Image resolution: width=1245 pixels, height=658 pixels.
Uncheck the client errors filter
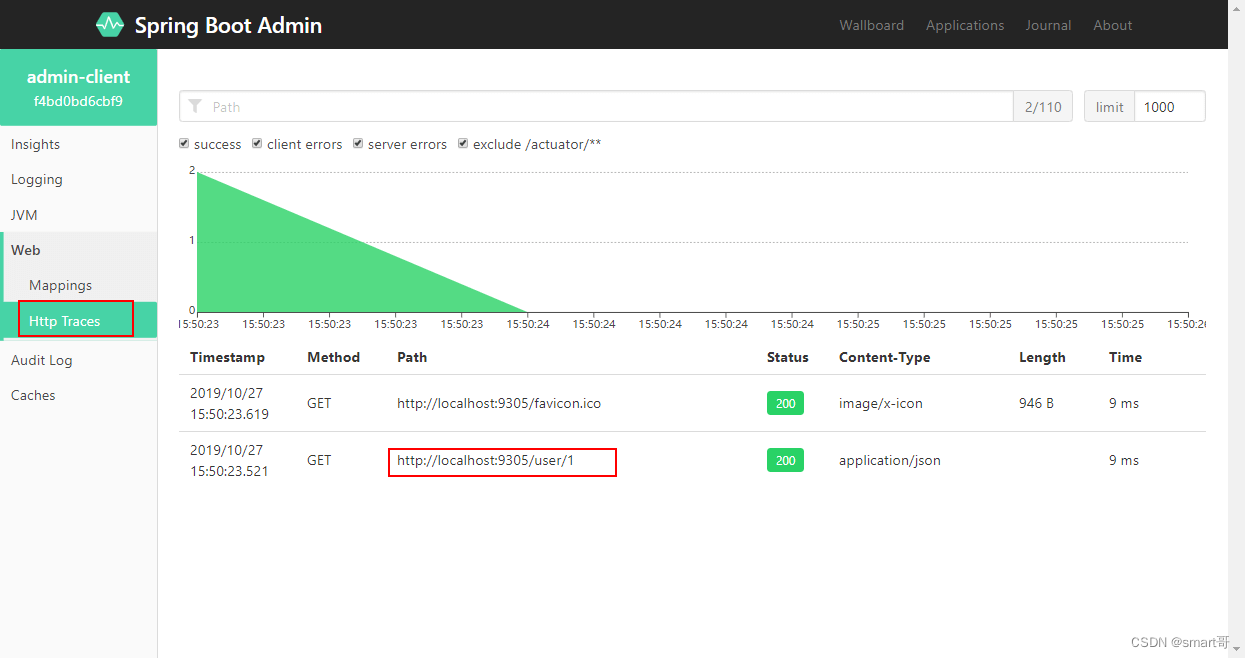pos(257,143)
